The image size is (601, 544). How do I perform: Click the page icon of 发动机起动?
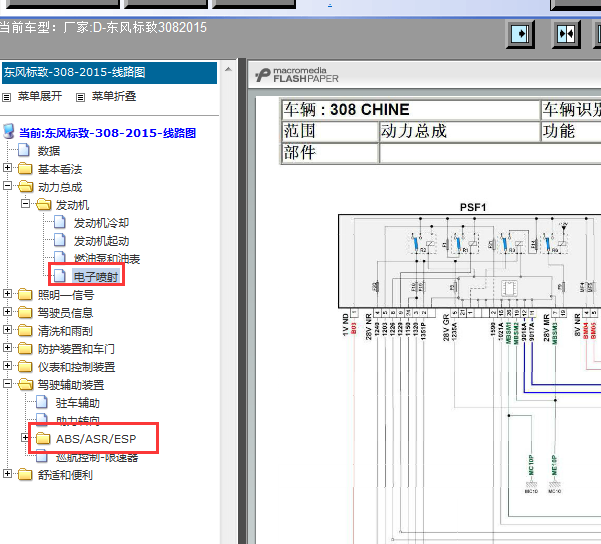point(60,240)
